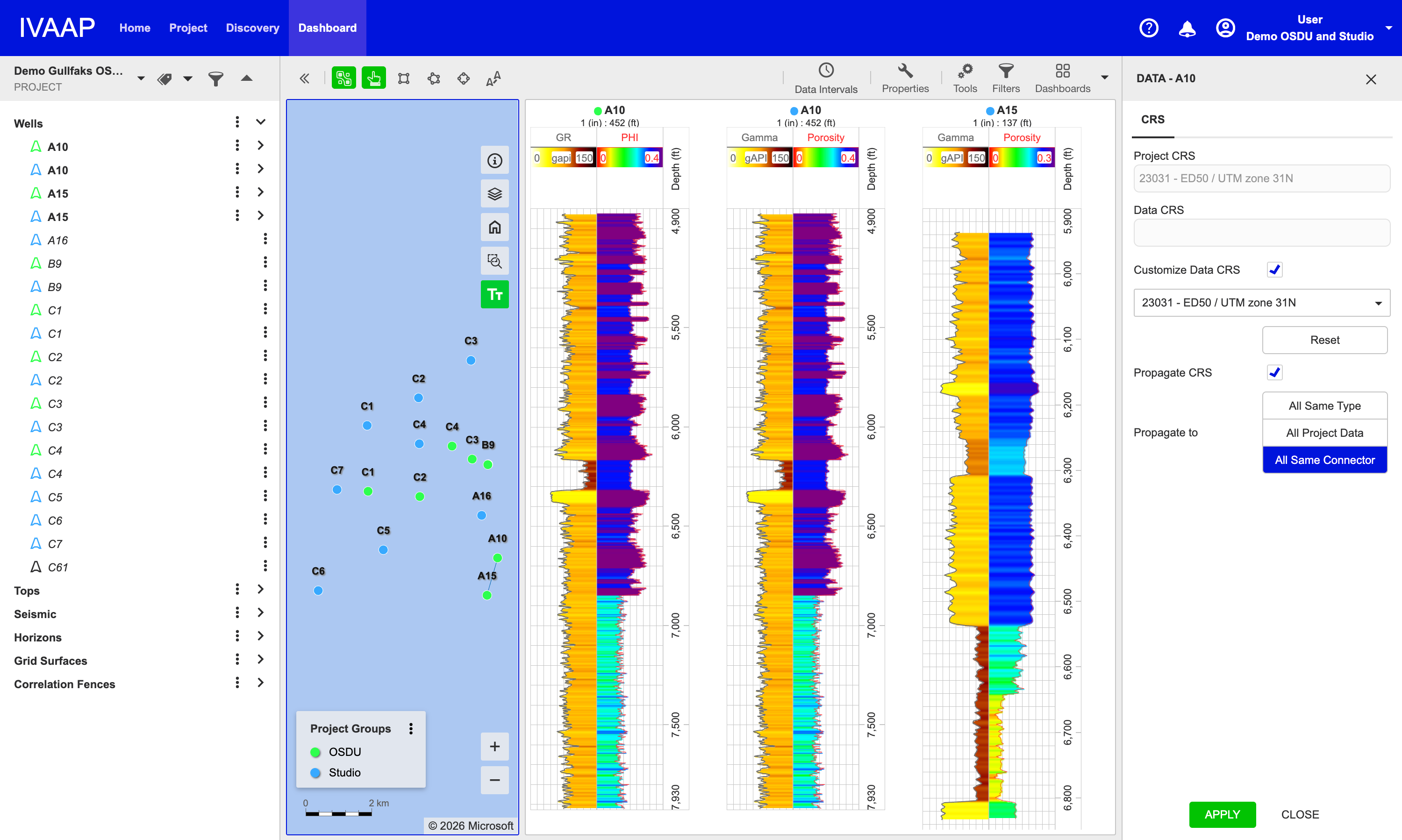
Task: Uncheck Customize Data CRS checkbox
Action: tap(1274, 270)
